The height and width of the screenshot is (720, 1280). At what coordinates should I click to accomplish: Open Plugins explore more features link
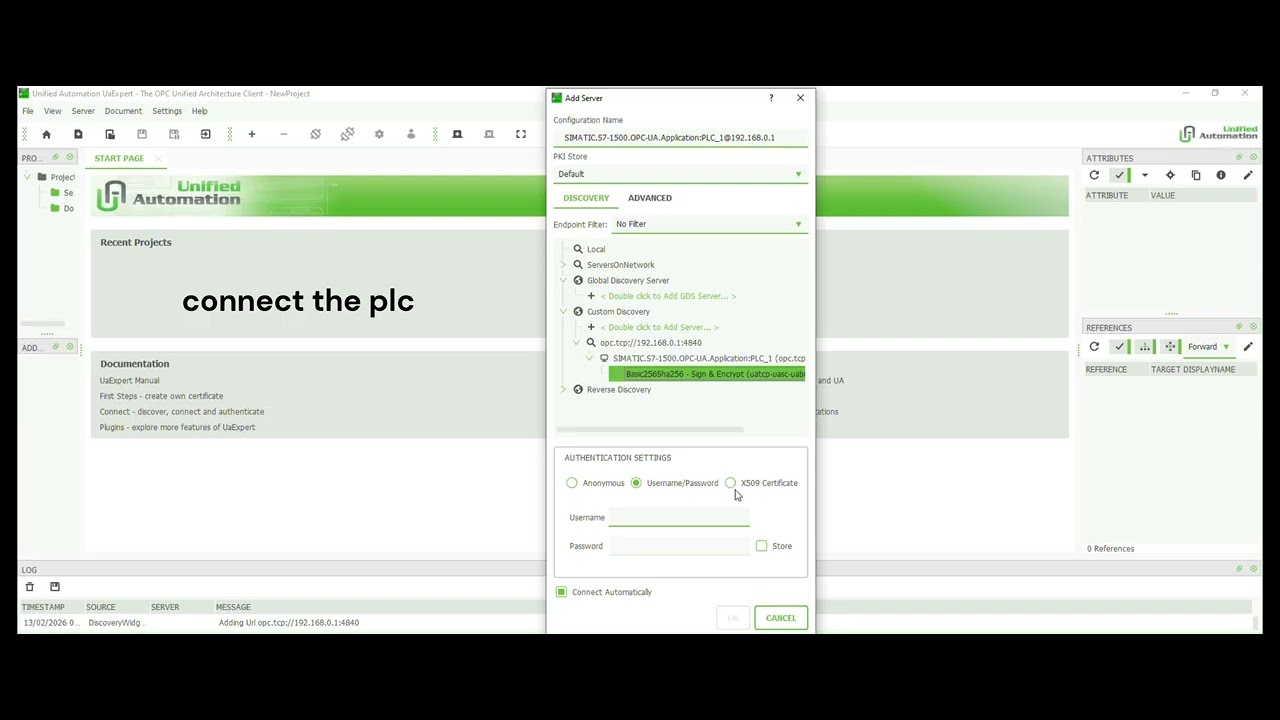pyautogui.click(x=177, y=427)
